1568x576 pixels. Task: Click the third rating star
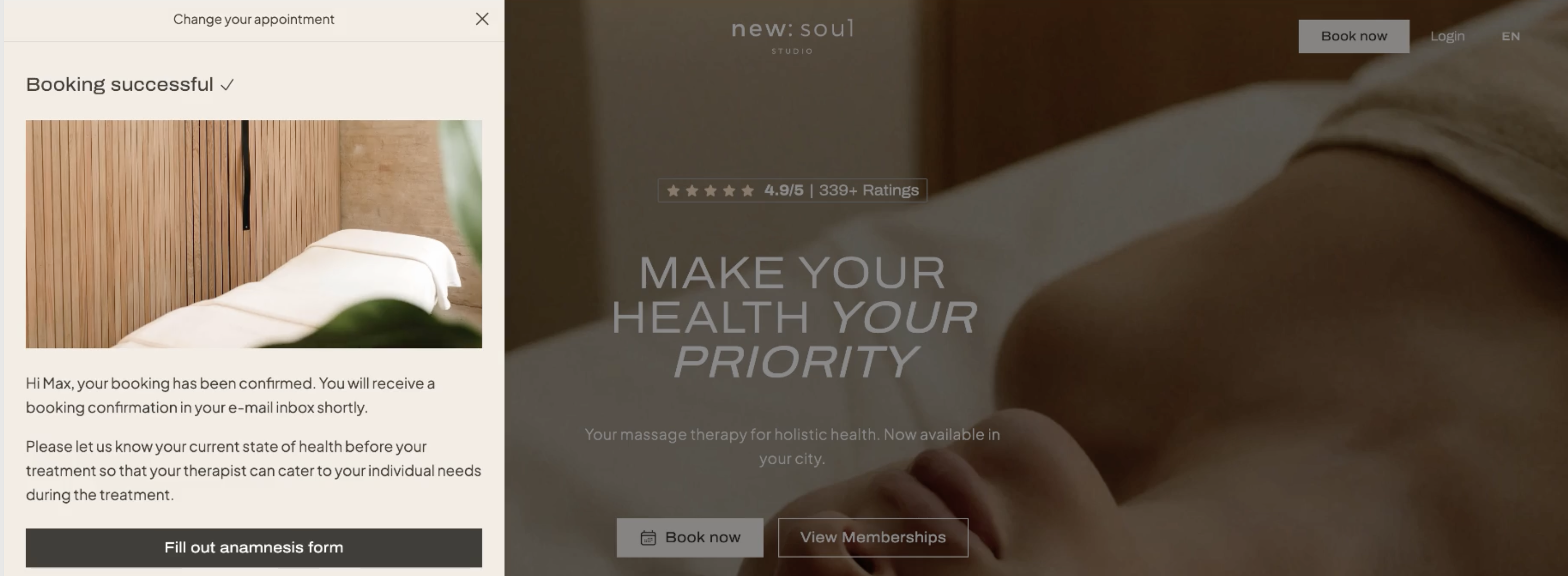click(x=710, y=191)
